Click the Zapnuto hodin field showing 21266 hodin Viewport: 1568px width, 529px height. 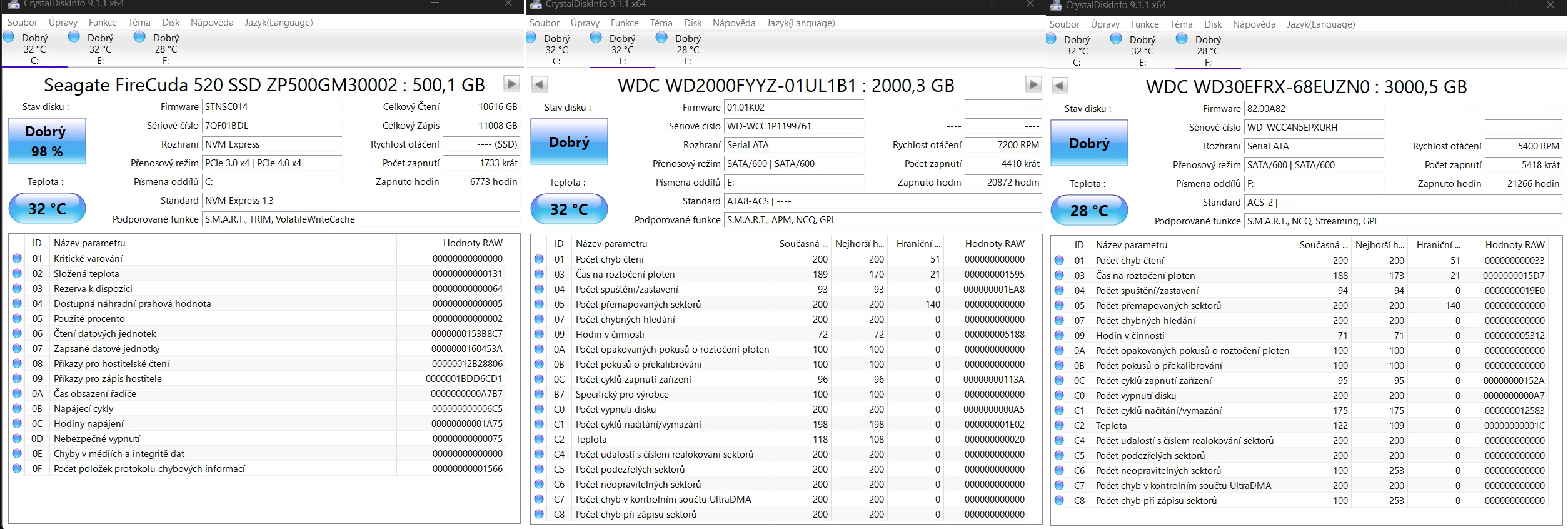pos(1524,184)
